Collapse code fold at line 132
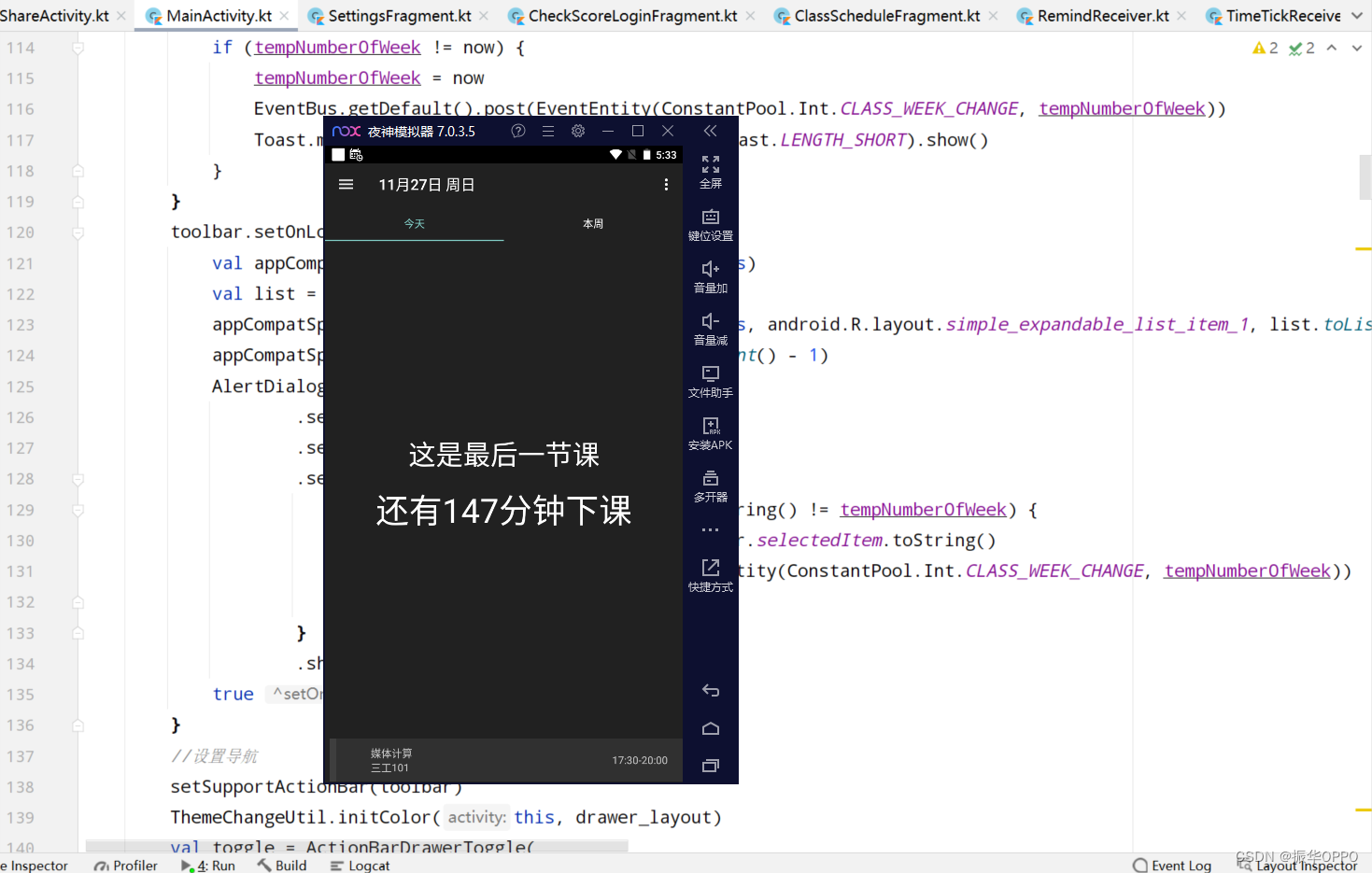Screen dimensions: 1372x873 click(x=78, y=602)
